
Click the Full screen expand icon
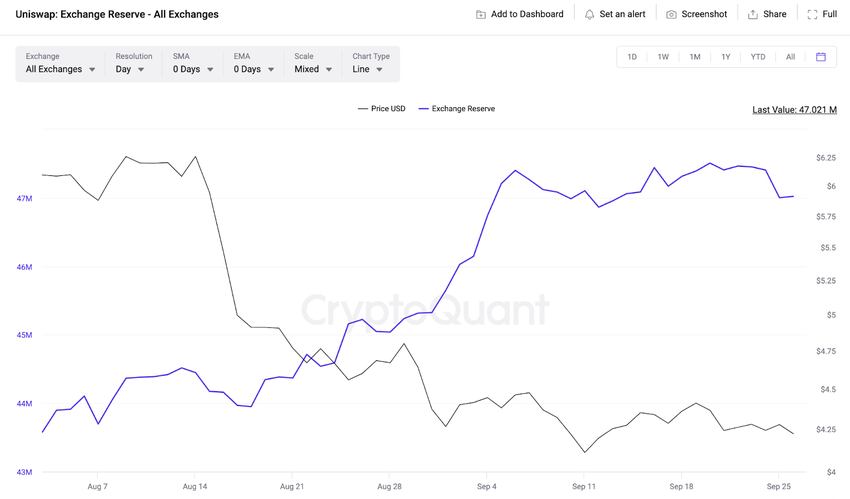[812, 15]
